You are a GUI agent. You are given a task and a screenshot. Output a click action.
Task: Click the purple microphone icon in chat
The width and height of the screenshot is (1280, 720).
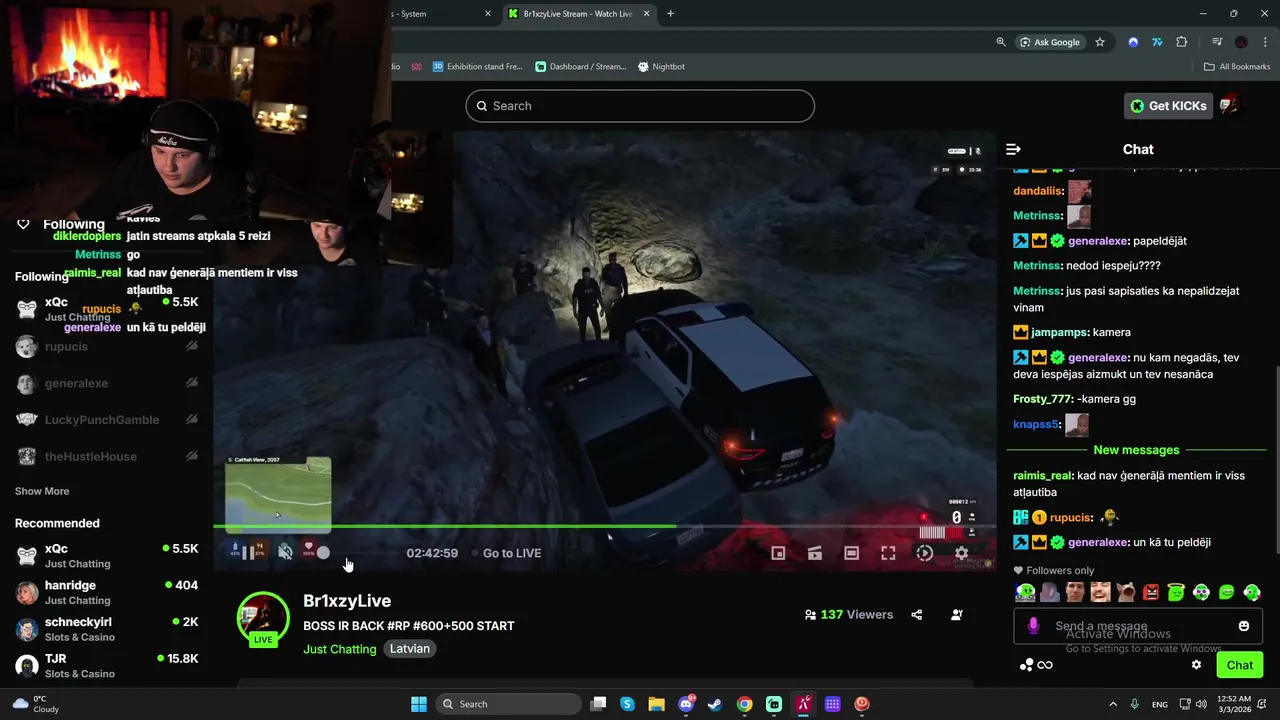coord(1033,626)
